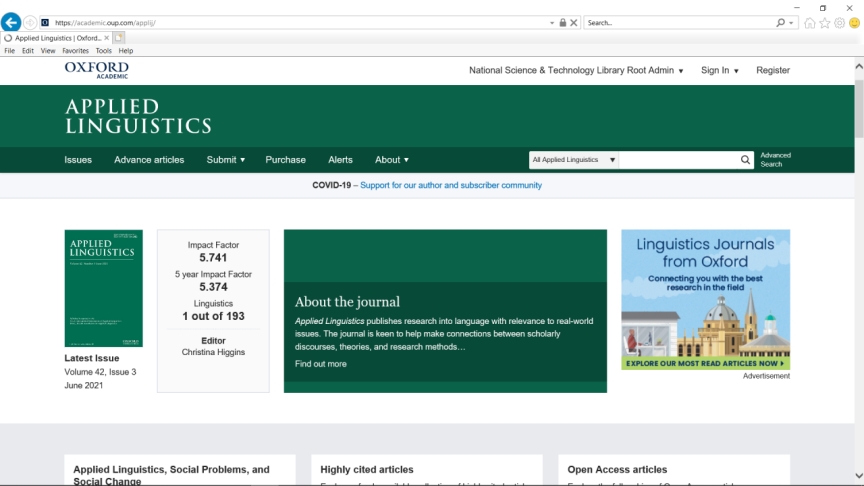864x486 pixels.
Task: Click inside the journal search text field
Action: point(678,160)
